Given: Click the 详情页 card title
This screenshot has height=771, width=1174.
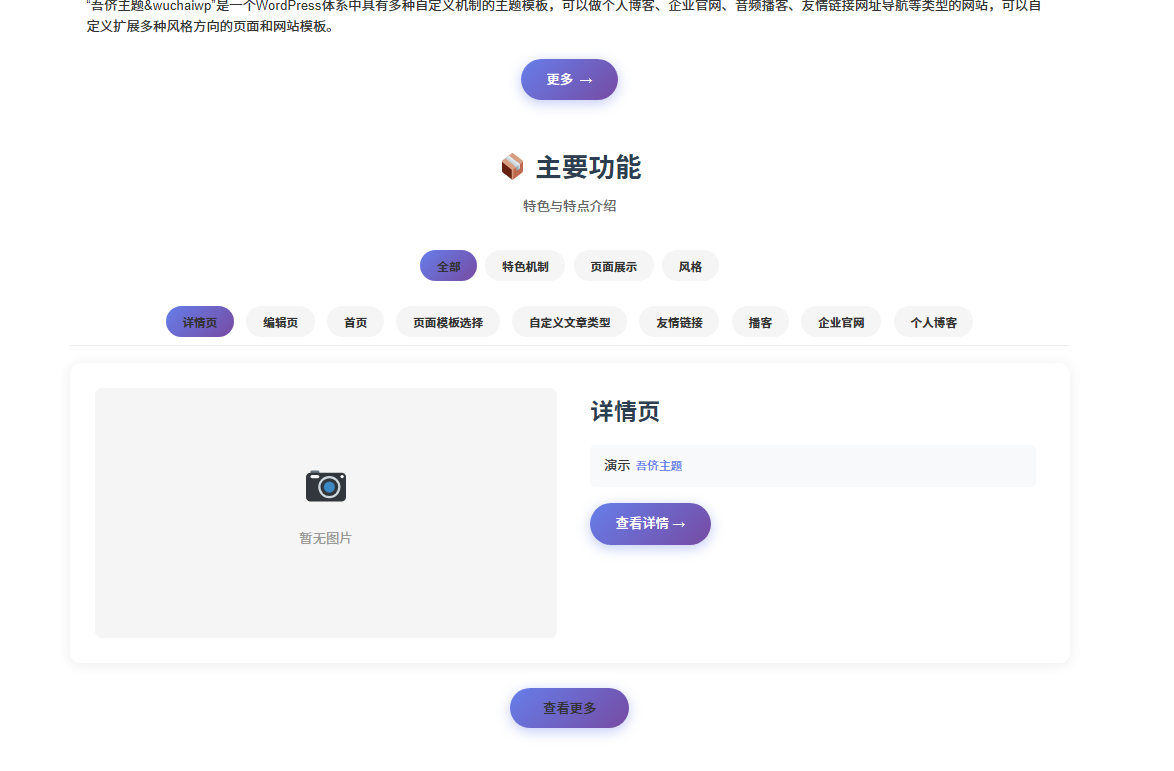Looking at the screenshot, I should point(625,411).
